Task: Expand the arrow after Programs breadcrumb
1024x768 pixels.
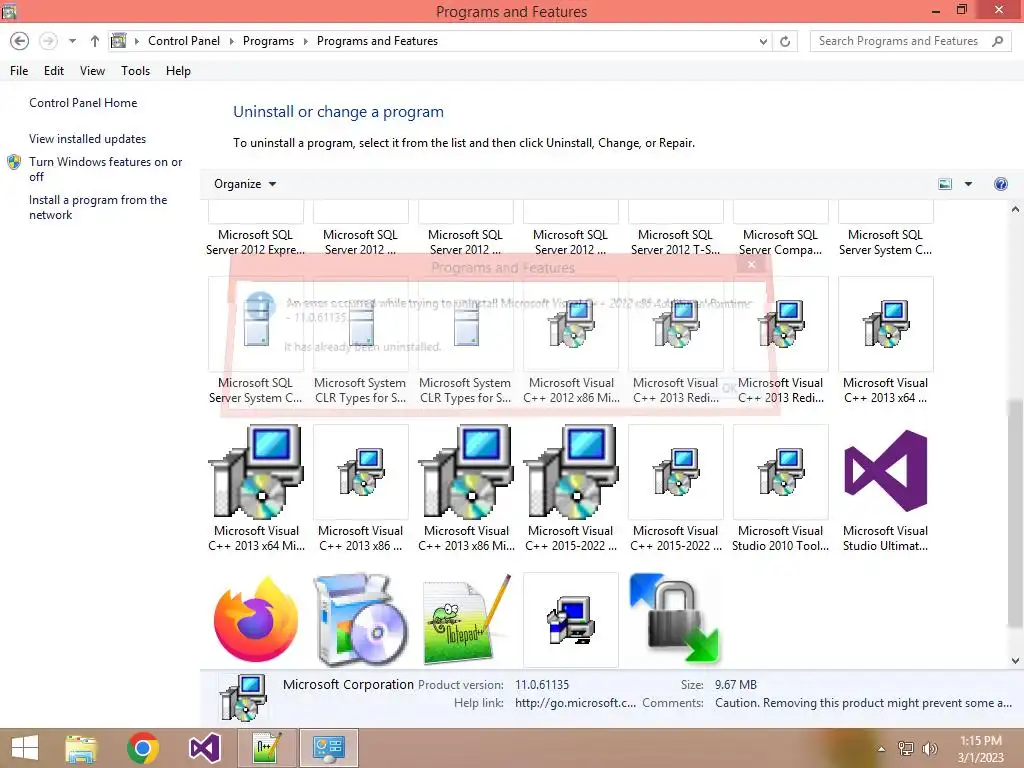Action: coord(305,41)
